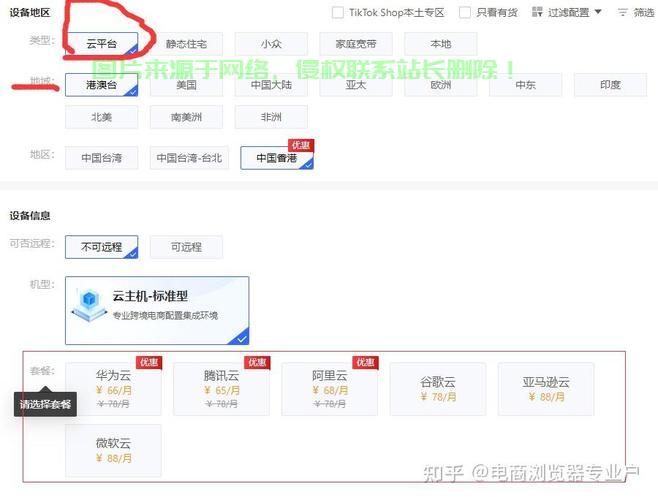Viewport: 658px width, 500px height.
Task: Select 中国台湾 area
Action: click(102, 158)
